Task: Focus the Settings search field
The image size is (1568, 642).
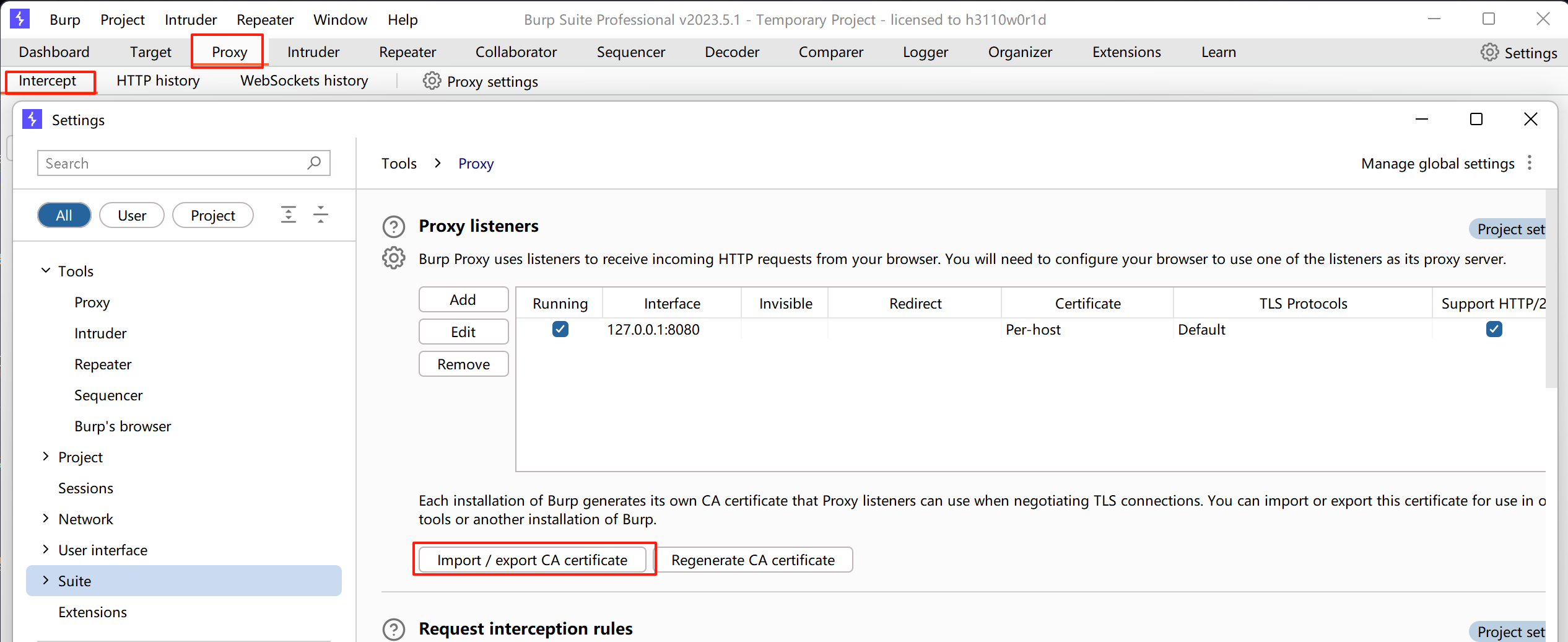Action: (x=183, y=163)
